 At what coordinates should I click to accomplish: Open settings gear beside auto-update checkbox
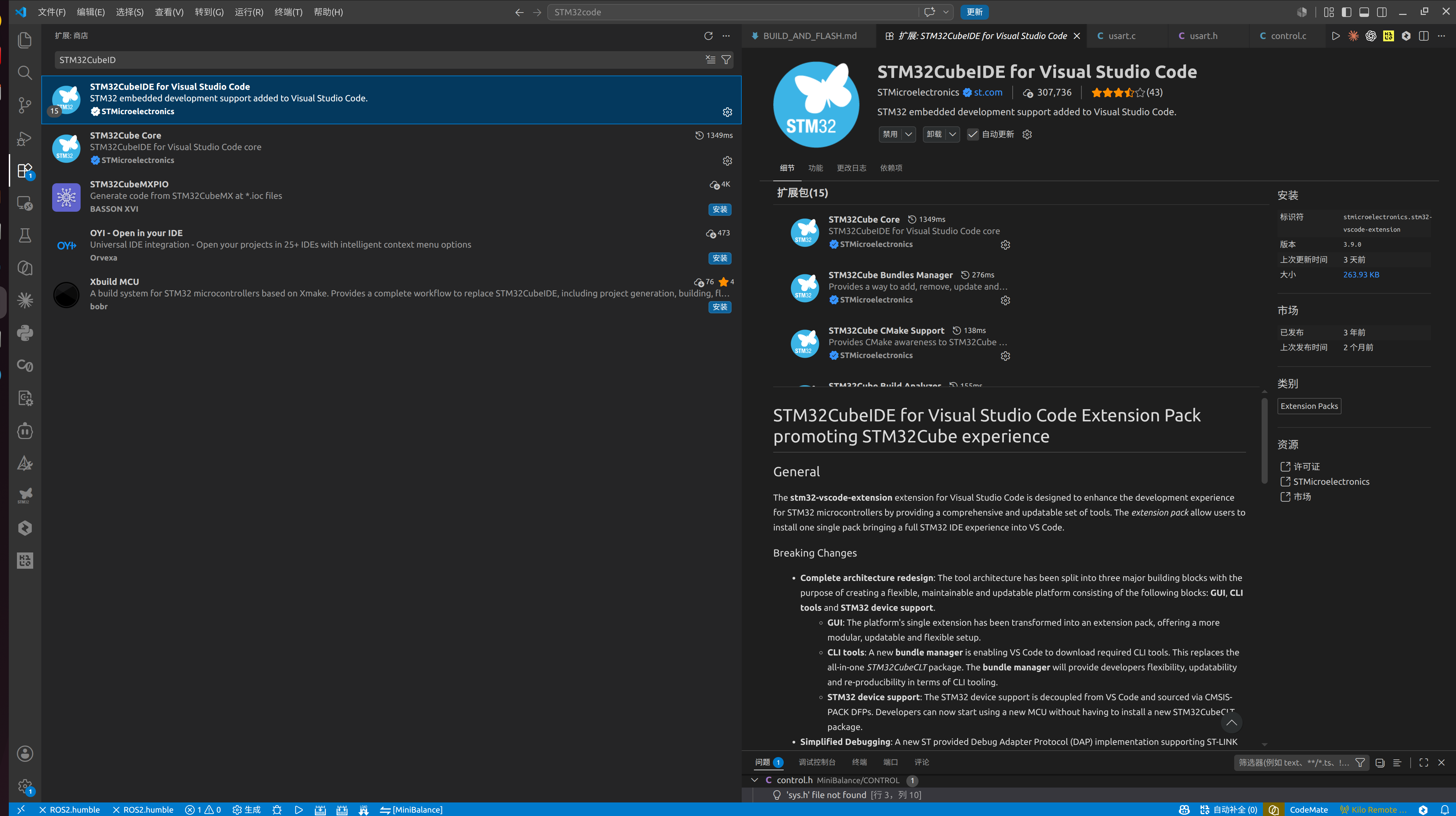(x=1027, y=134)
